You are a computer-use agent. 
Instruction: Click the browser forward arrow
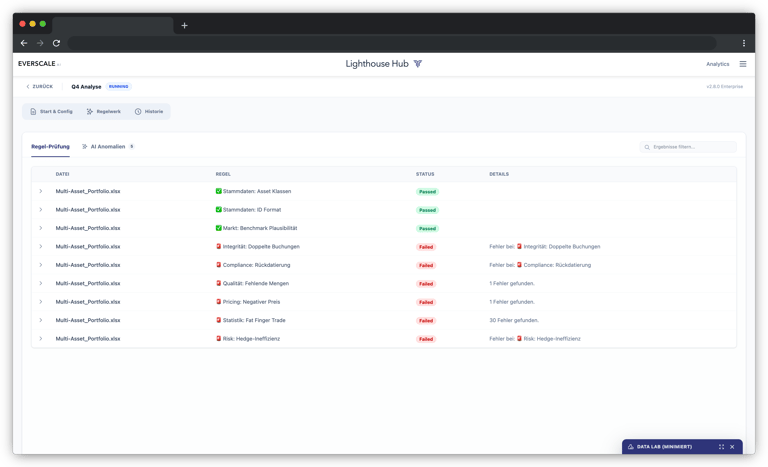tap(40, 43)
